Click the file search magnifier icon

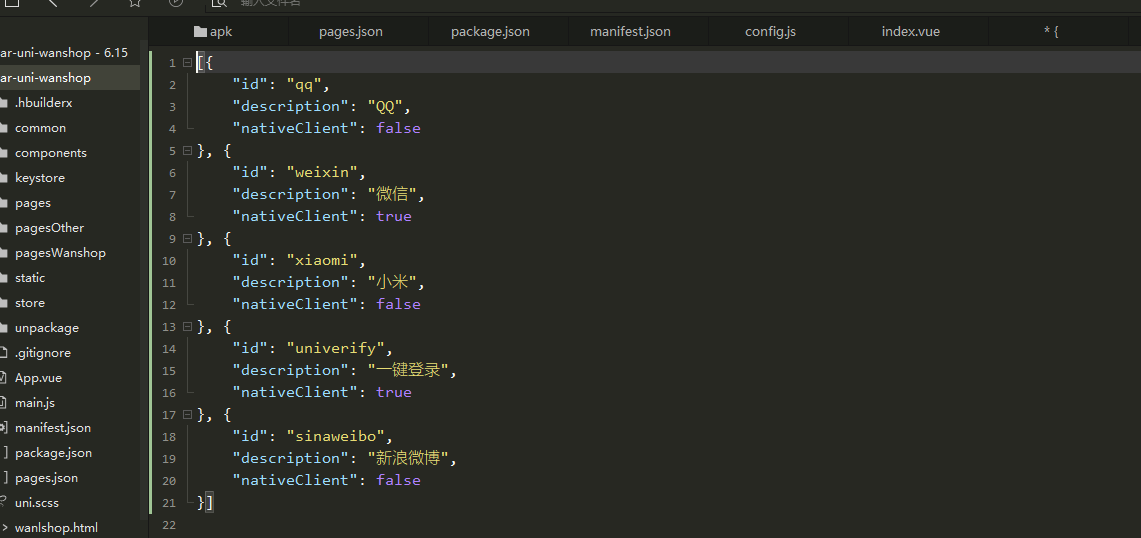coord(219,4)
